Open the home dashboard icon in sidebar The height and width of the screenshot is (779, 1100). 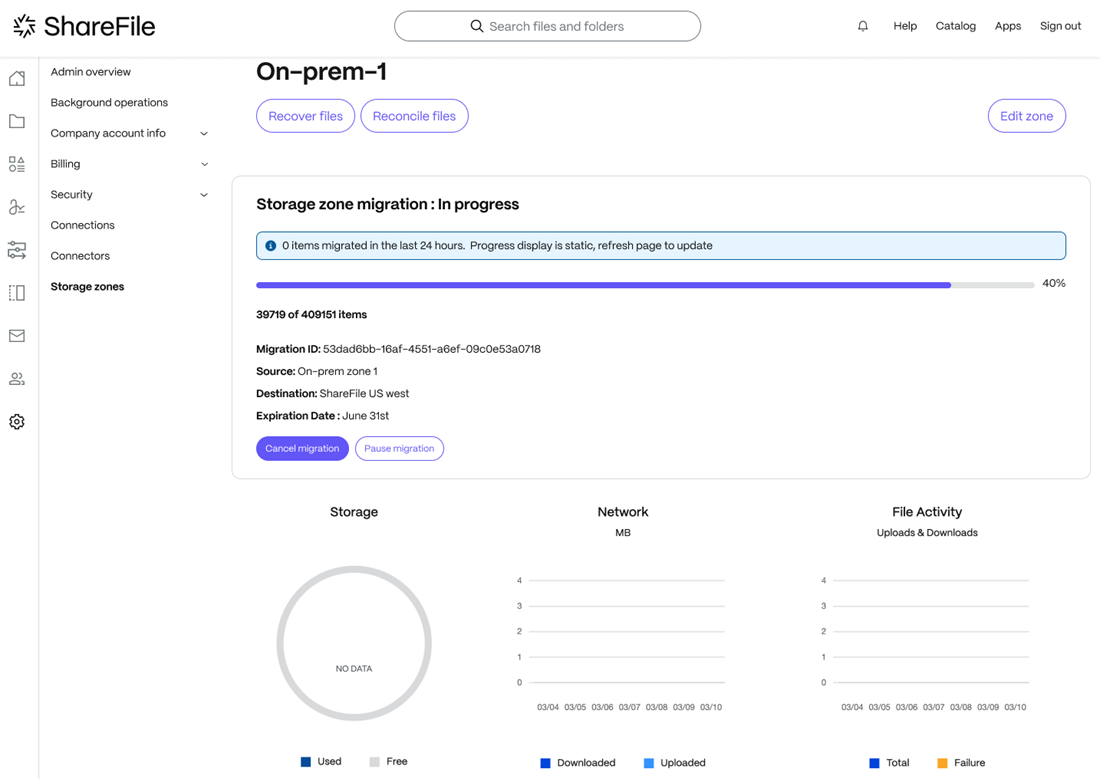[x=17, y=78]
